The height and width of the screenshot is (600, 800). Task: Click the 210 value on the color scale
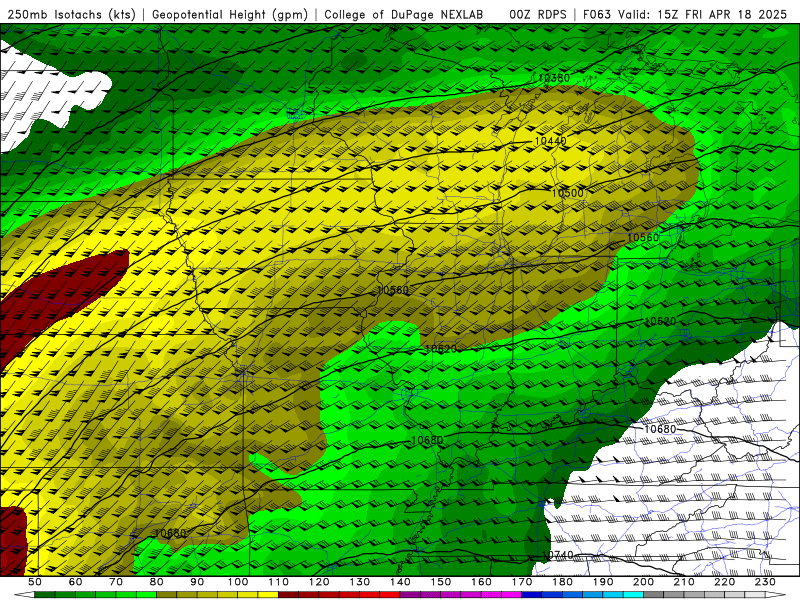[684, 582]
